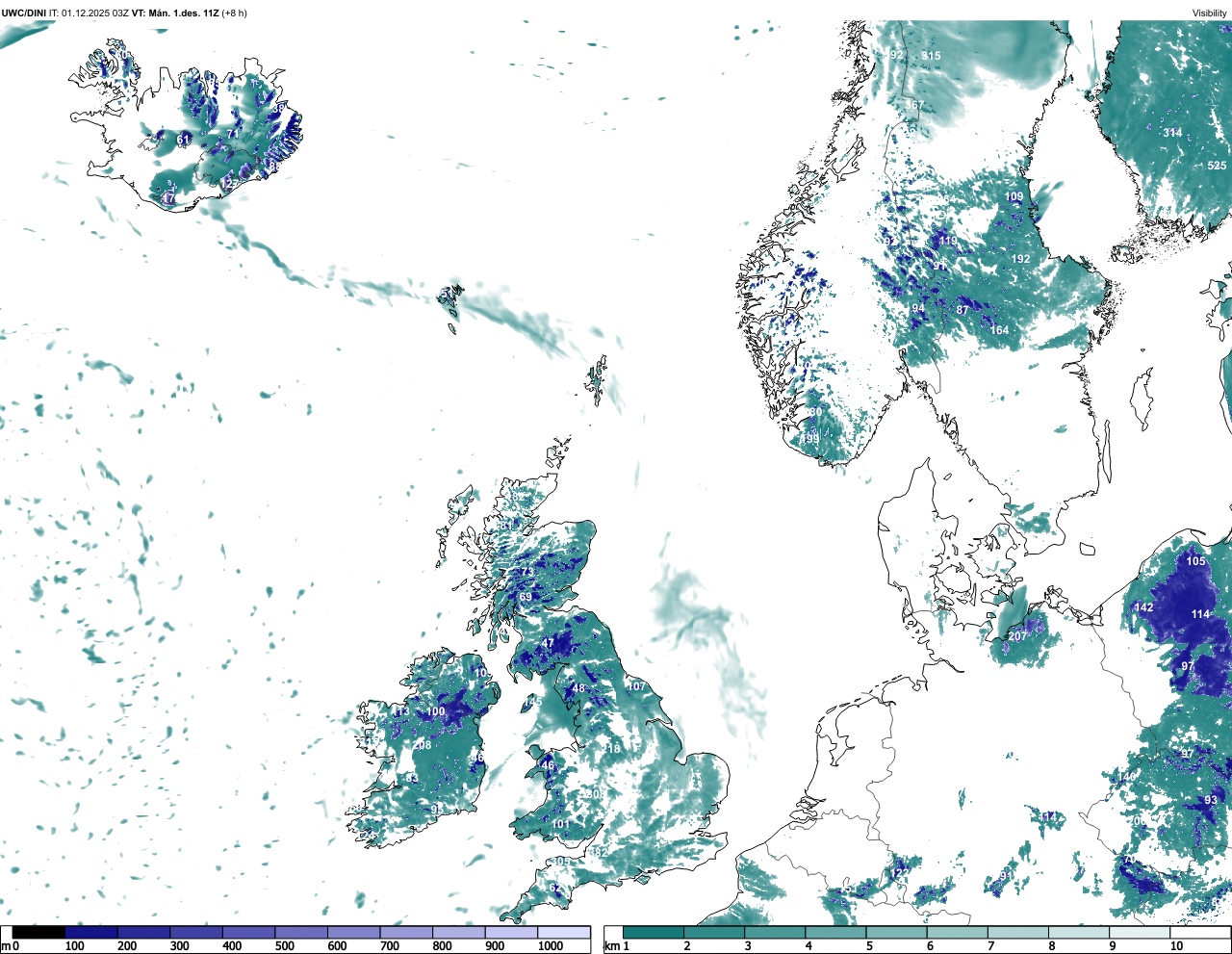Click the '525' visibility value over Finland
Viewport: 1232px width, 954px height.
[1217, 166]
